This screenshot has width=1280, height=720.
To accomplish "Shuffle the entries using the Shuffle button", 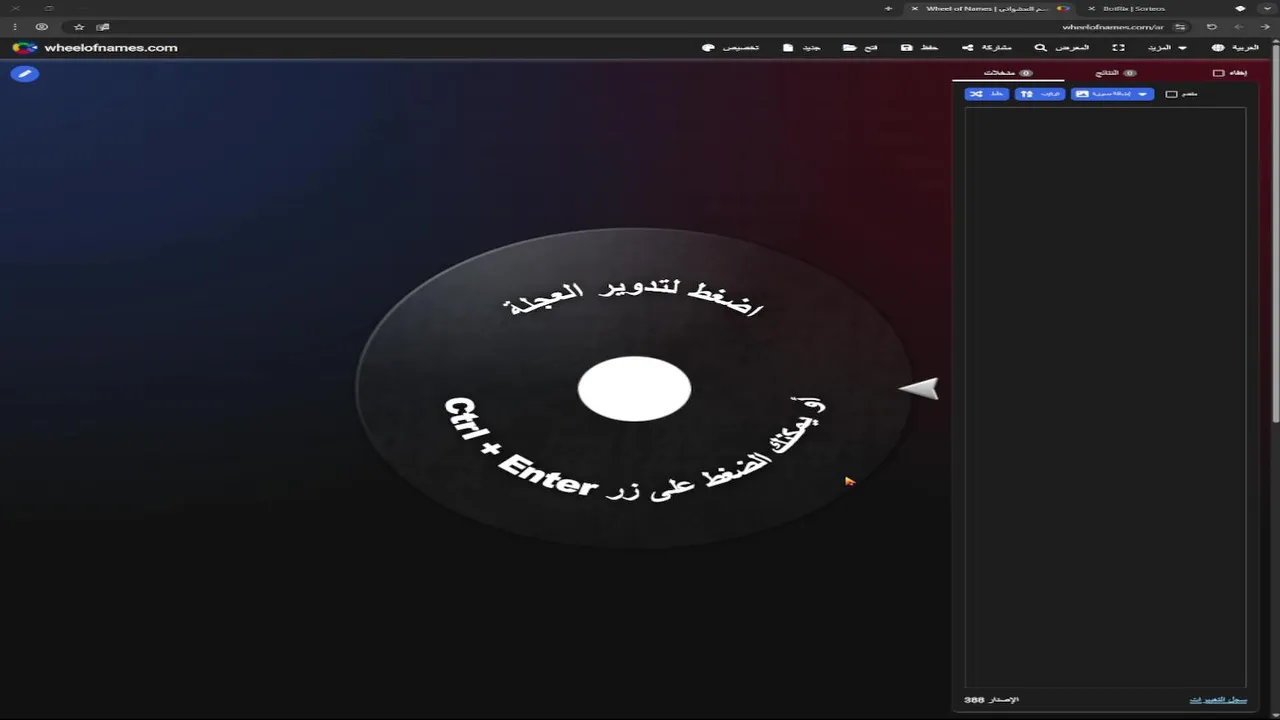I will click(987, 94).
